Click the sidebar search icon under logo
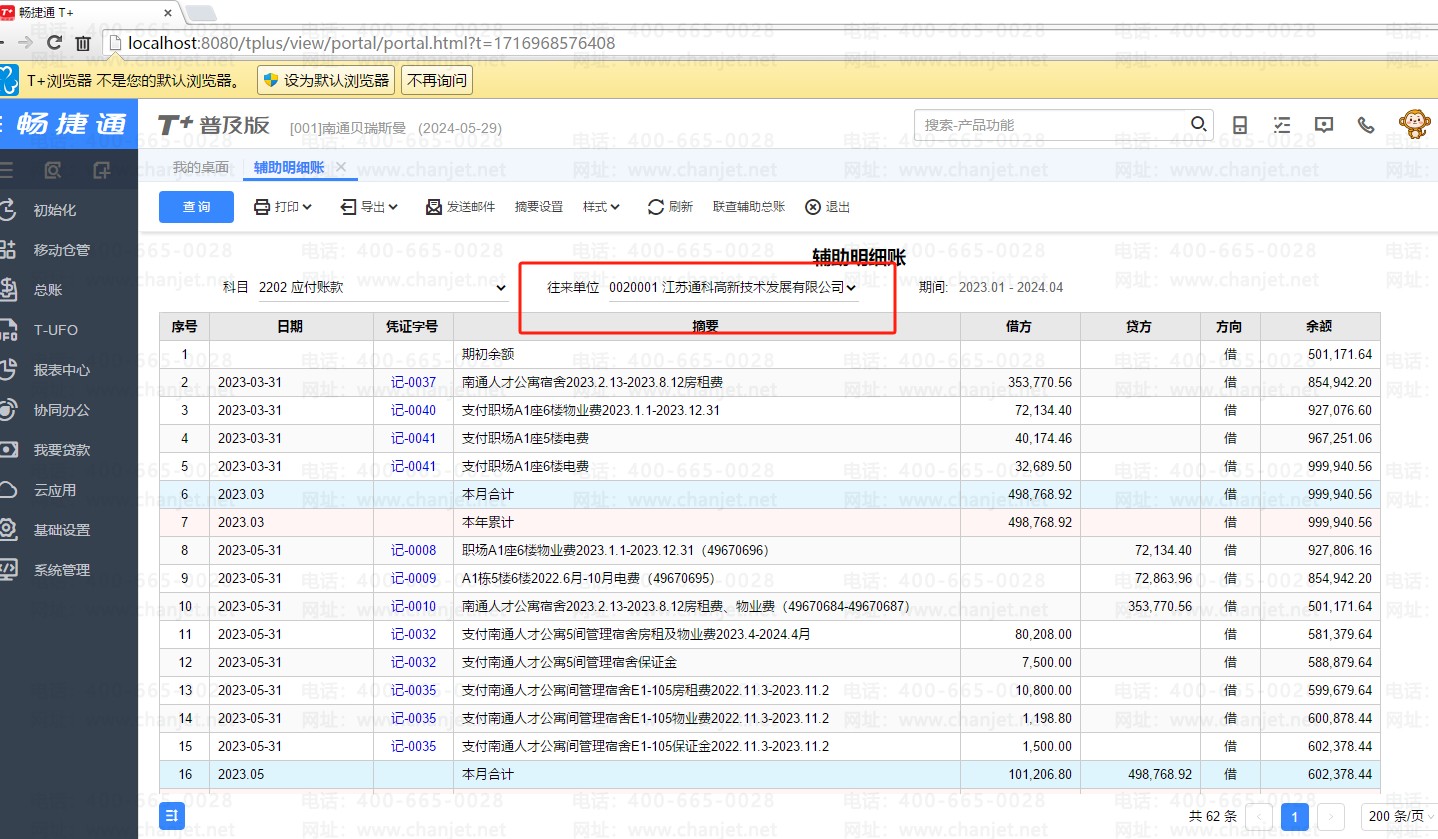The image size is (1438, 839). 53,170
